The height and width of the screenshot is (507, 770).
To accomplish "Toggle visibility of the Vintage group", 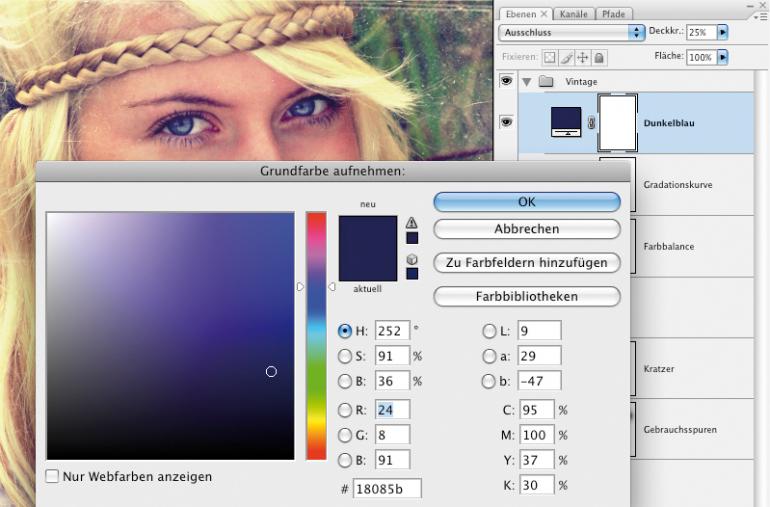I will [506, 81].
